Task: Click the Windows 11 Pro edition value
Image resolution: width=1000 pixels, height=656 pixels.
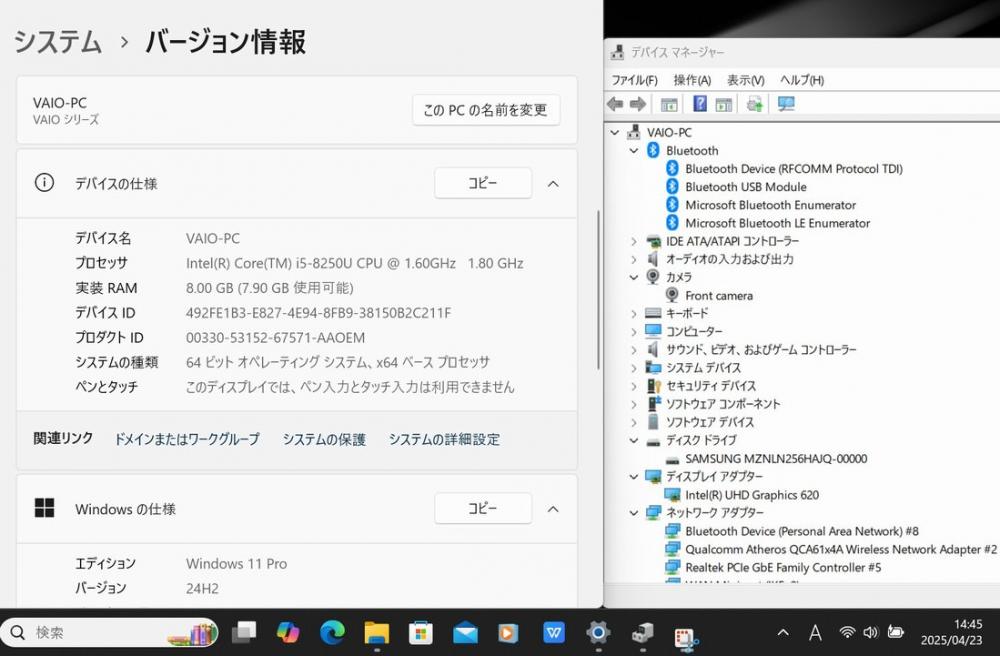Action: (x=237, y=564)
